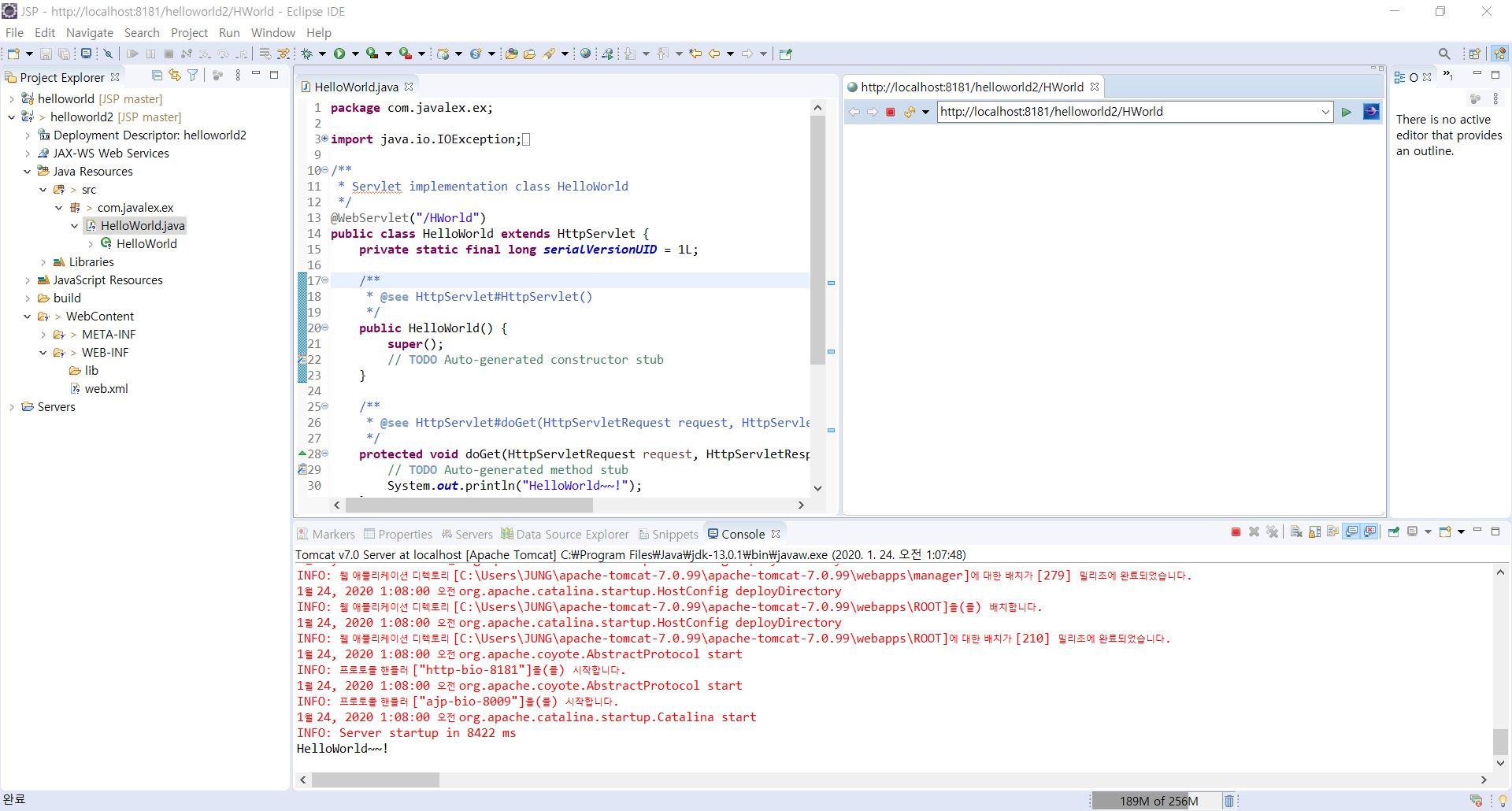Screen dimensions: 1512x811
Task: Click the Open Web Browser globe toolbar icon
Action: click(x=585, y=54)
